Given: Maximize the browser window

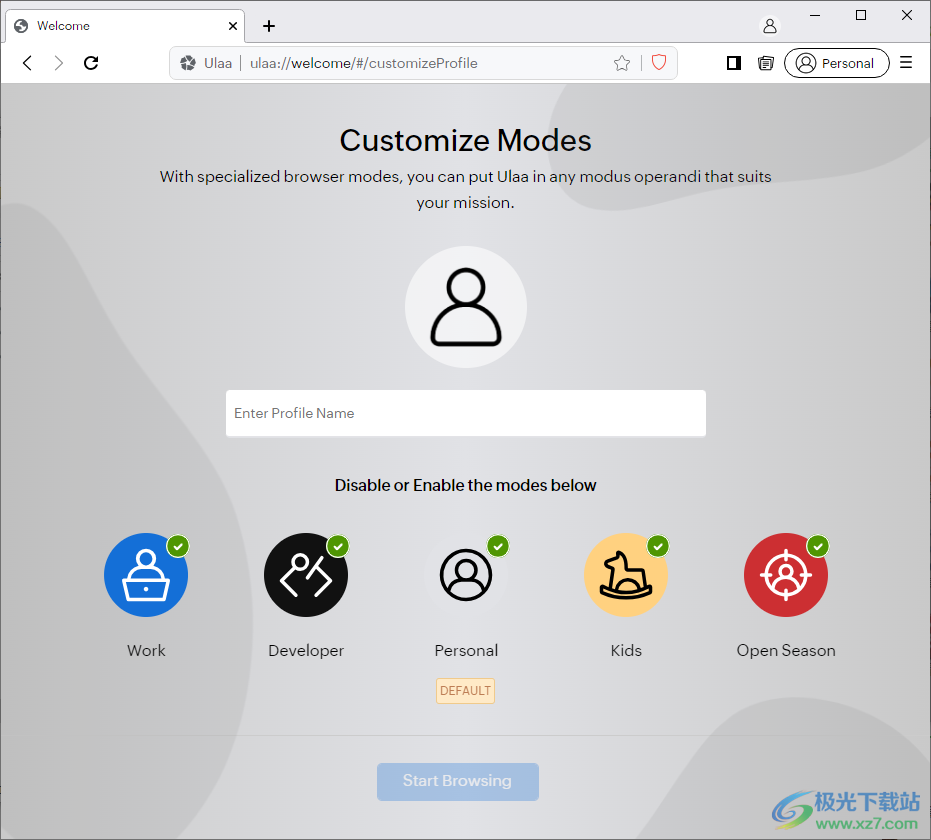Looking at the screenshot, I should click(x=860, y=15).
